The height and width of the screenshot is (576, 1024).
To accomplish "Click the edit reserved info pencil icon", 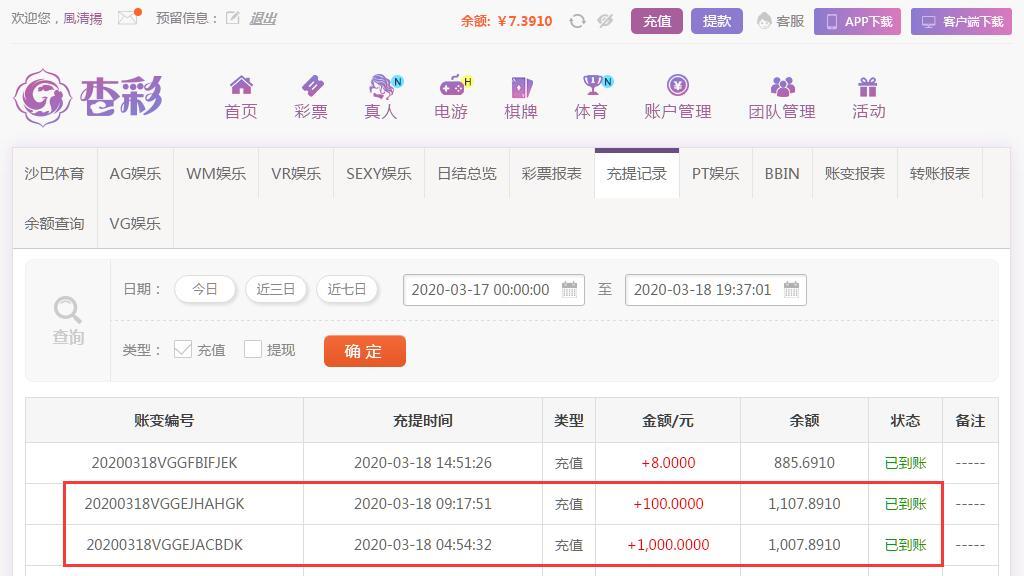I will 232,18.
